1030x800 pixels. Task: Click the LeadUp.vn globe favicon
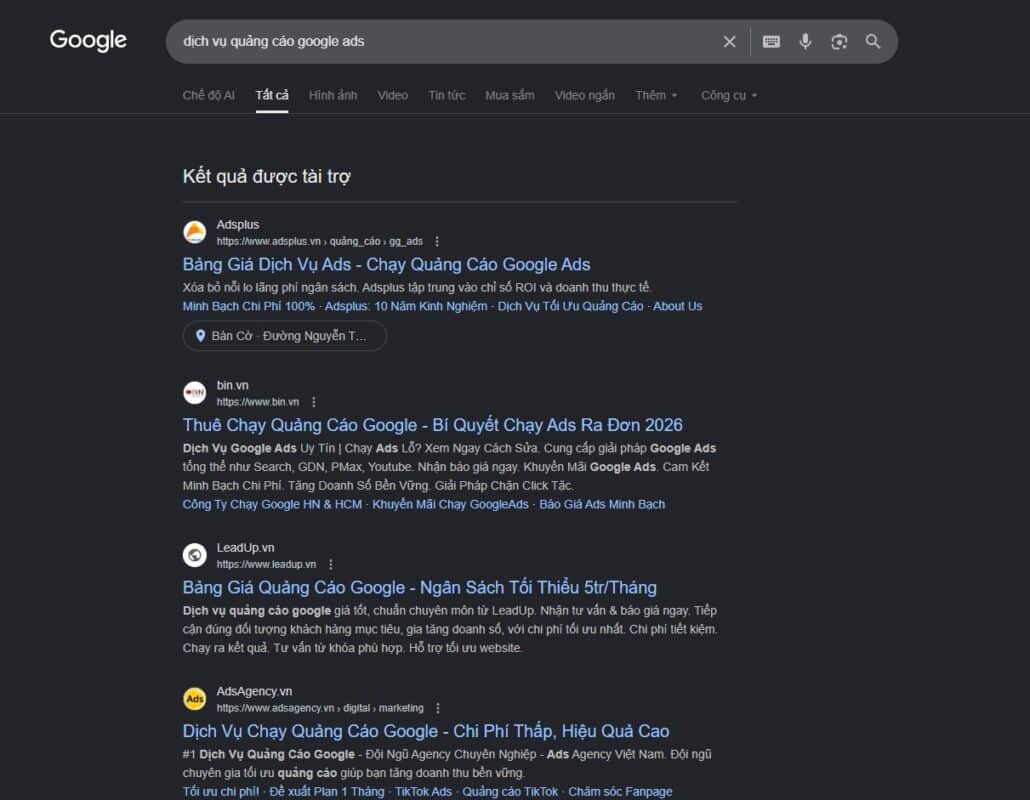194,555
